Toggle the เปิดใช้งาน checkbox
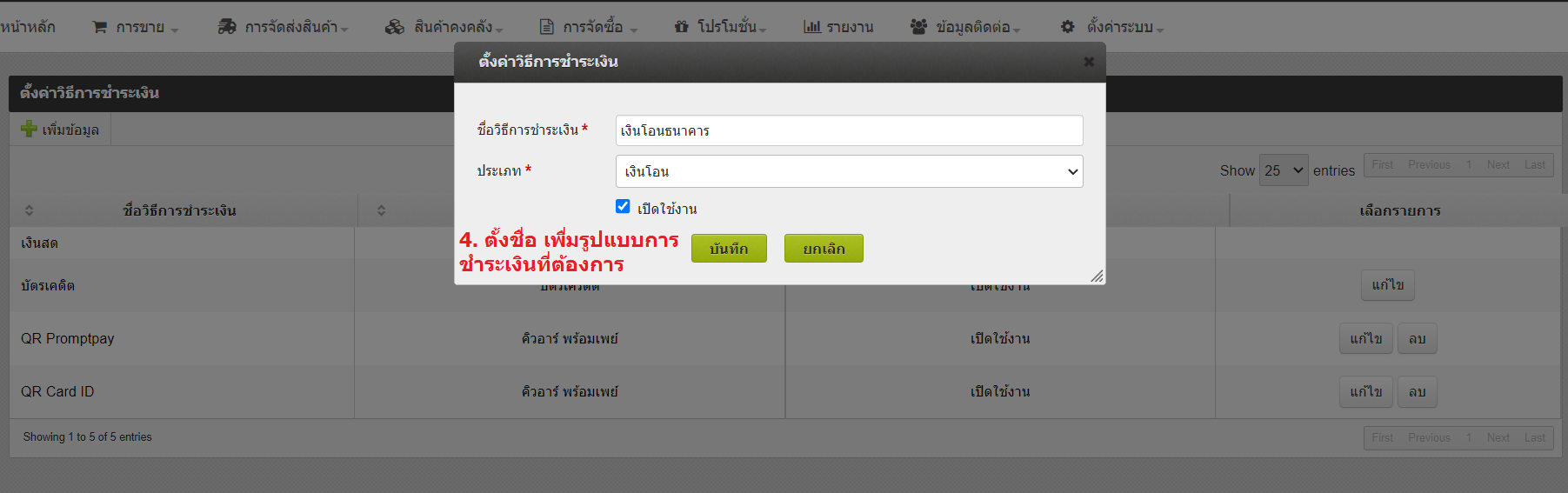Screen dimensions: 1568x493 623,207
